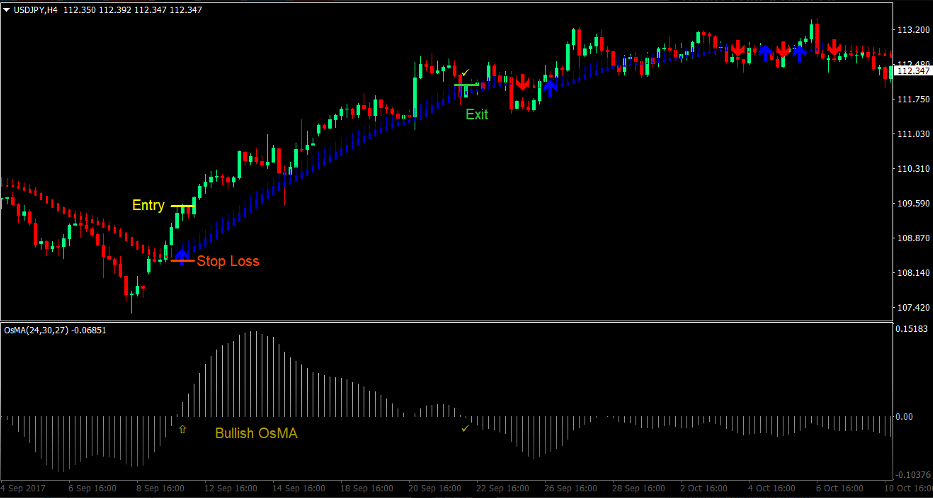Click the yellow up arrow in OsMA panel
This screenshot has width=933, height=498.
(181, 429)
